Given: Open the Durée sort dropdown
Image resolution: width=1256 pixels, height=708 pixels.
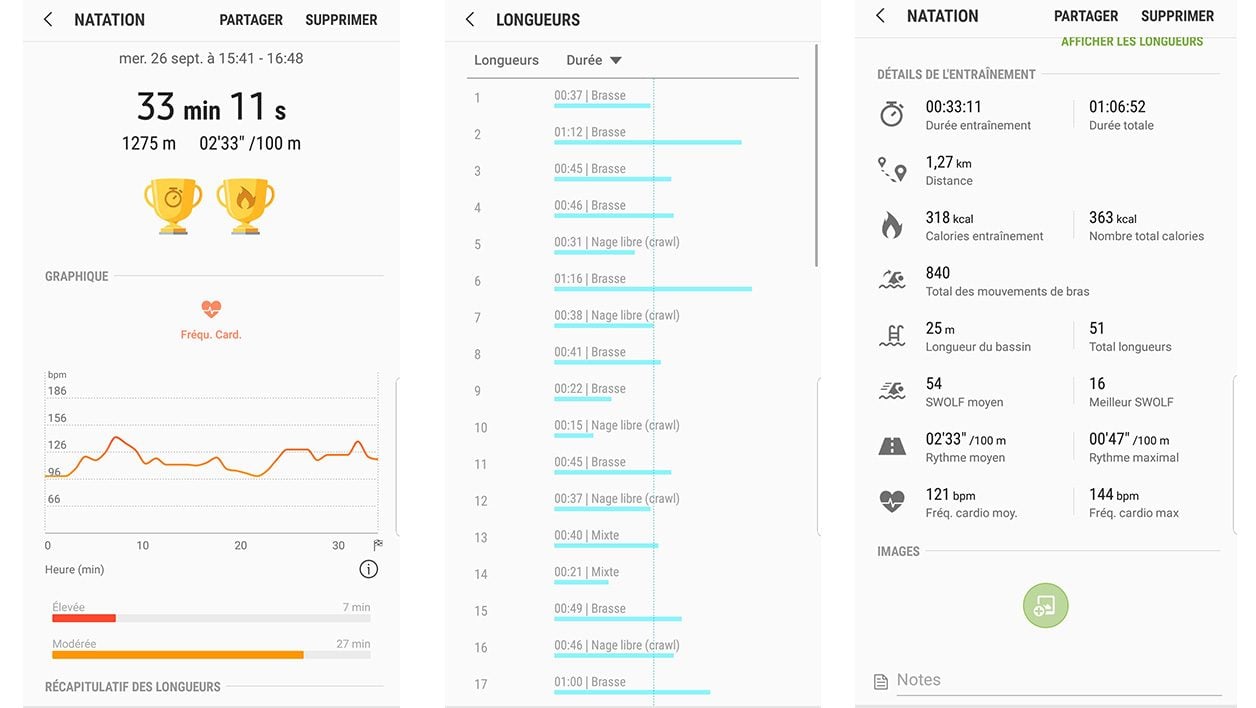Looking at the screenshot, I should point(594,60).
